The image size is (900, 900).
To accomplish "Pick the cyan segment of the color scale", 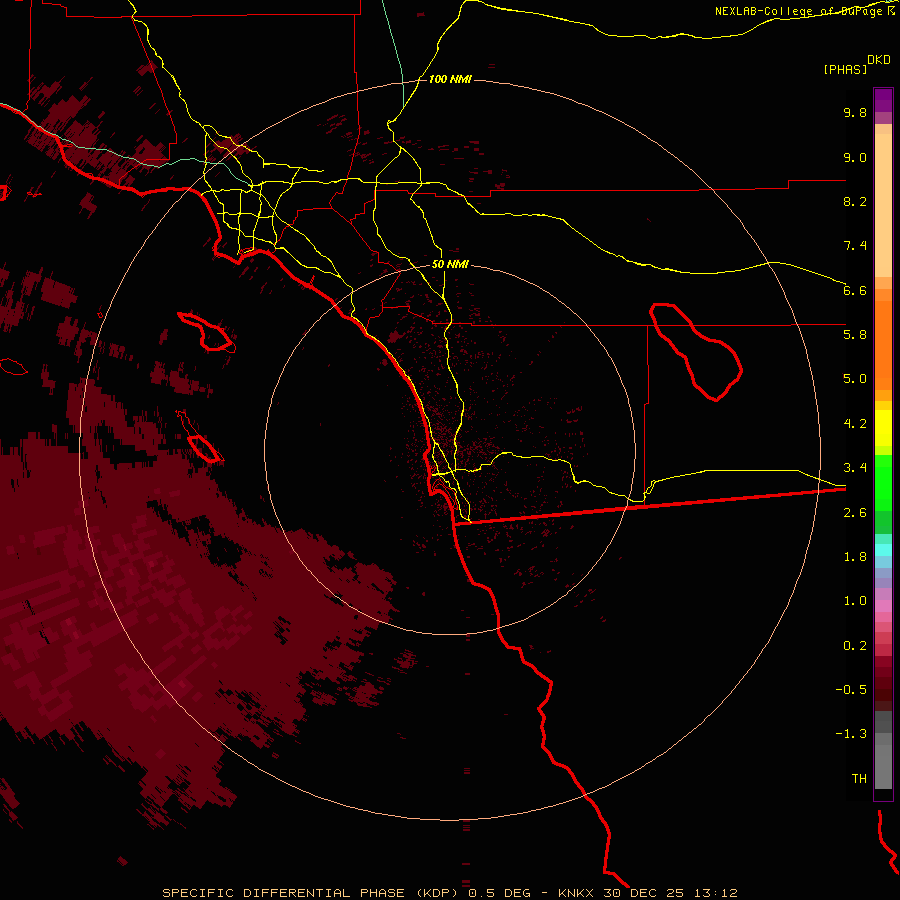I will point(883,549).
